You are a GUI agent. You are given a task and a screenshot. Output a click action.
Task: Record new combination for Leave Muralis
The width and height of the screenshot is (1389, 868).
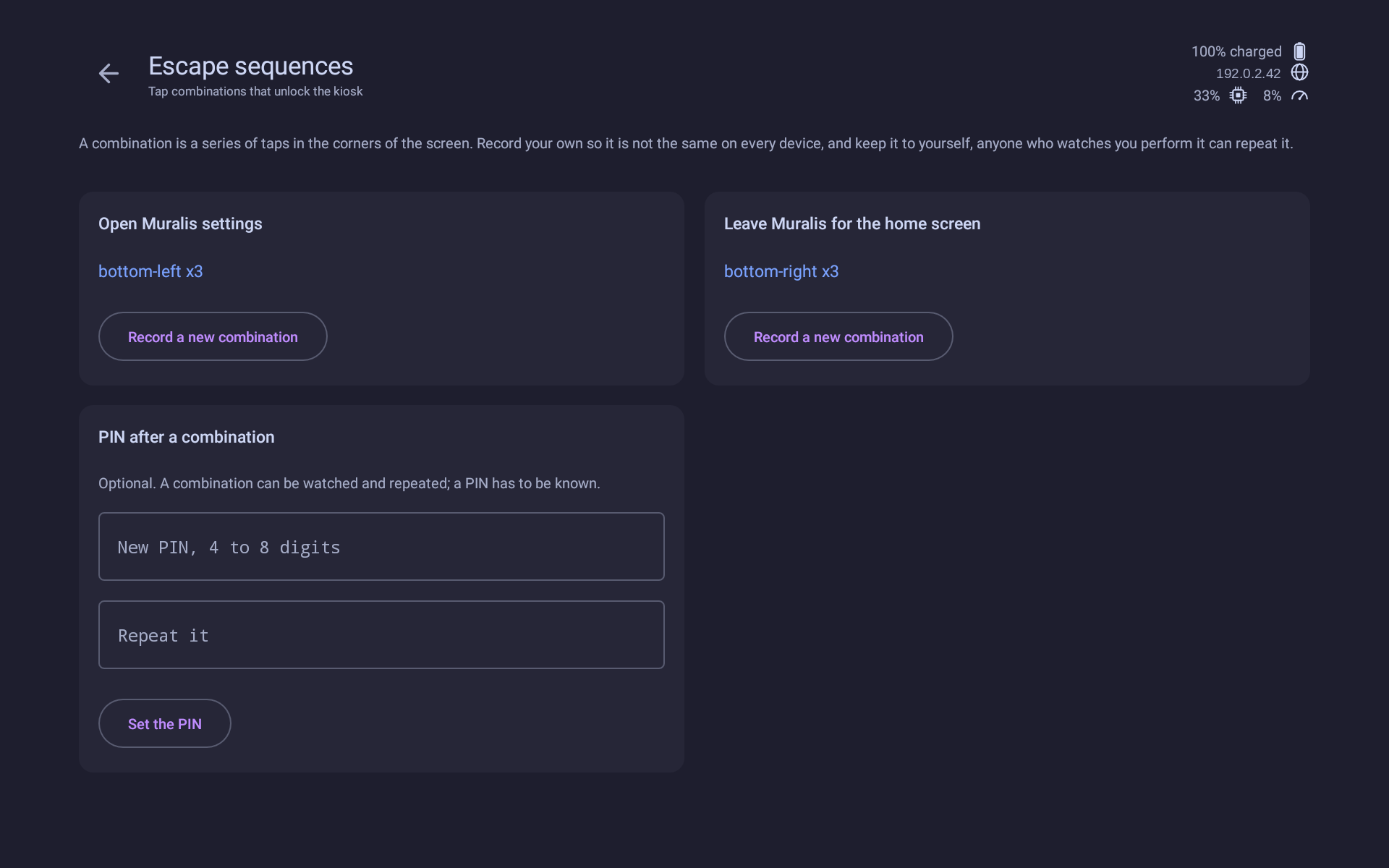[x=838, y=336]
